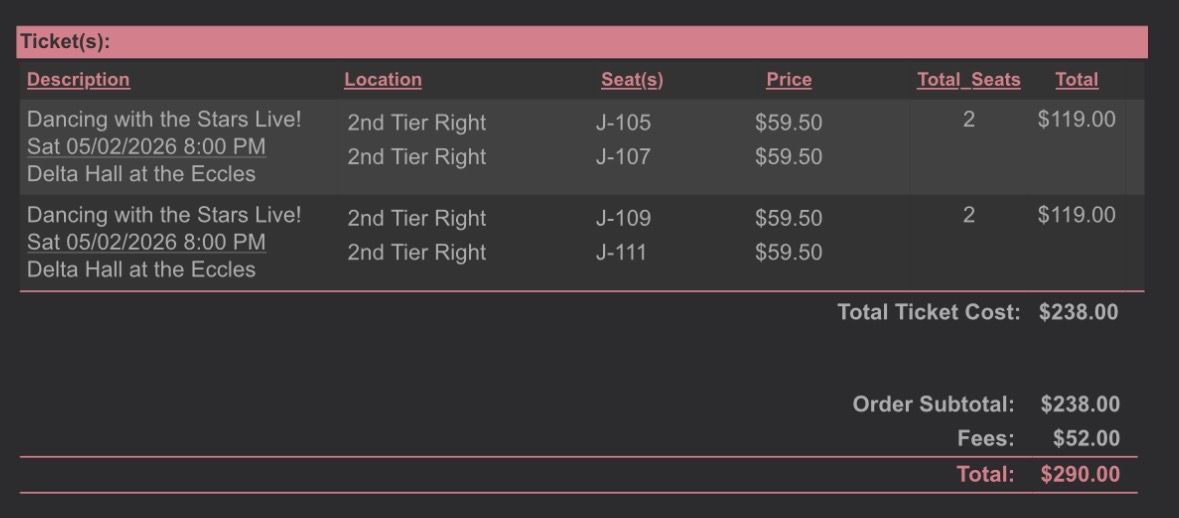Select seat J-105 in the seats column
The width and height of the screenshot is (1179, 518).
pyautogui.click(x=623, y=123)
